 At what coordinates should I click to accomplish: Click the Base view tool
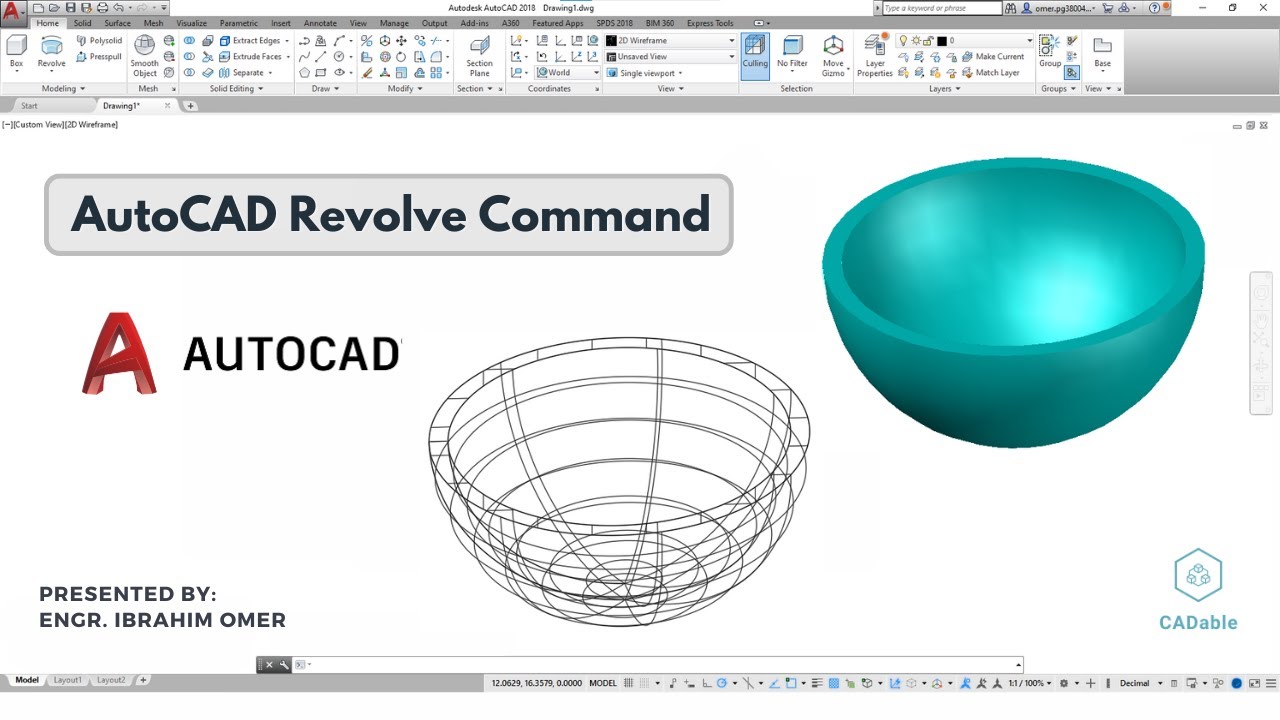click(1102, 52)
